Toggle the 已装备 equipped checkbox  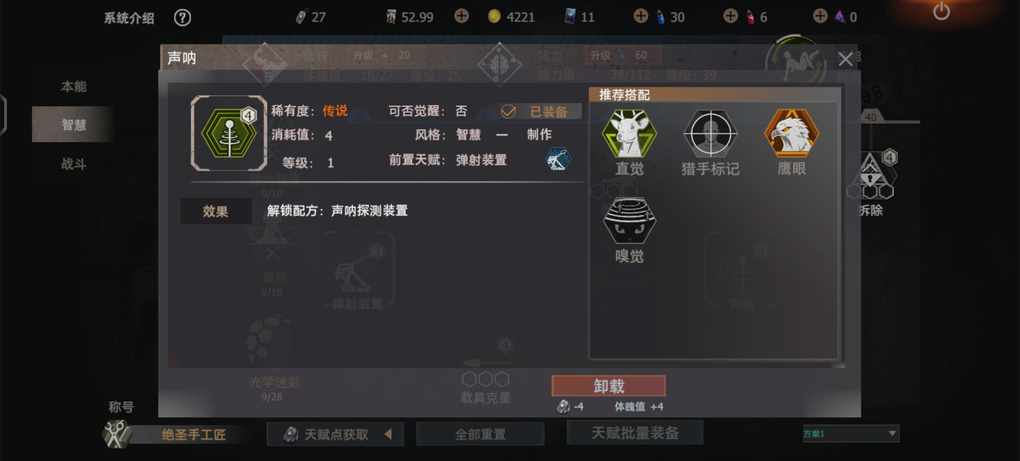coord(508,111)
